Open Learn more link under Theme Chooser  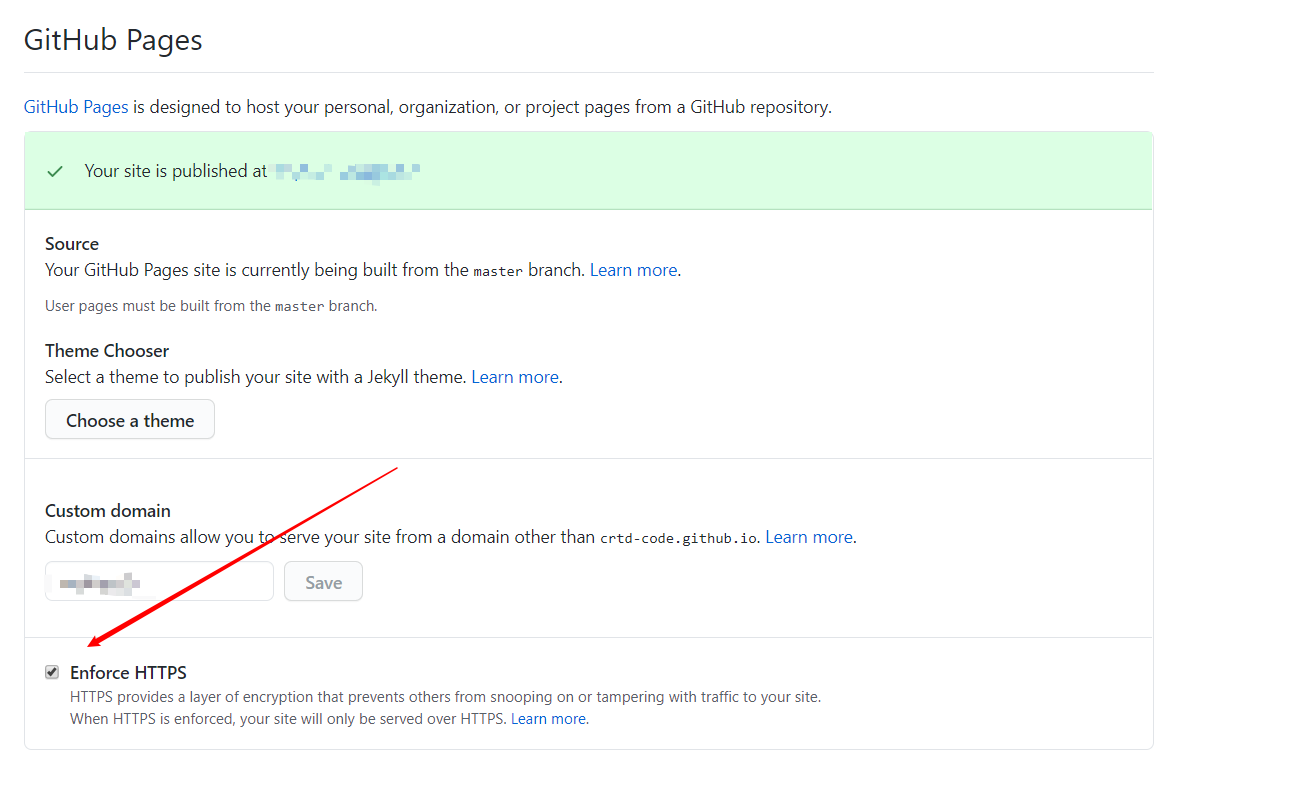coord(515,377)
